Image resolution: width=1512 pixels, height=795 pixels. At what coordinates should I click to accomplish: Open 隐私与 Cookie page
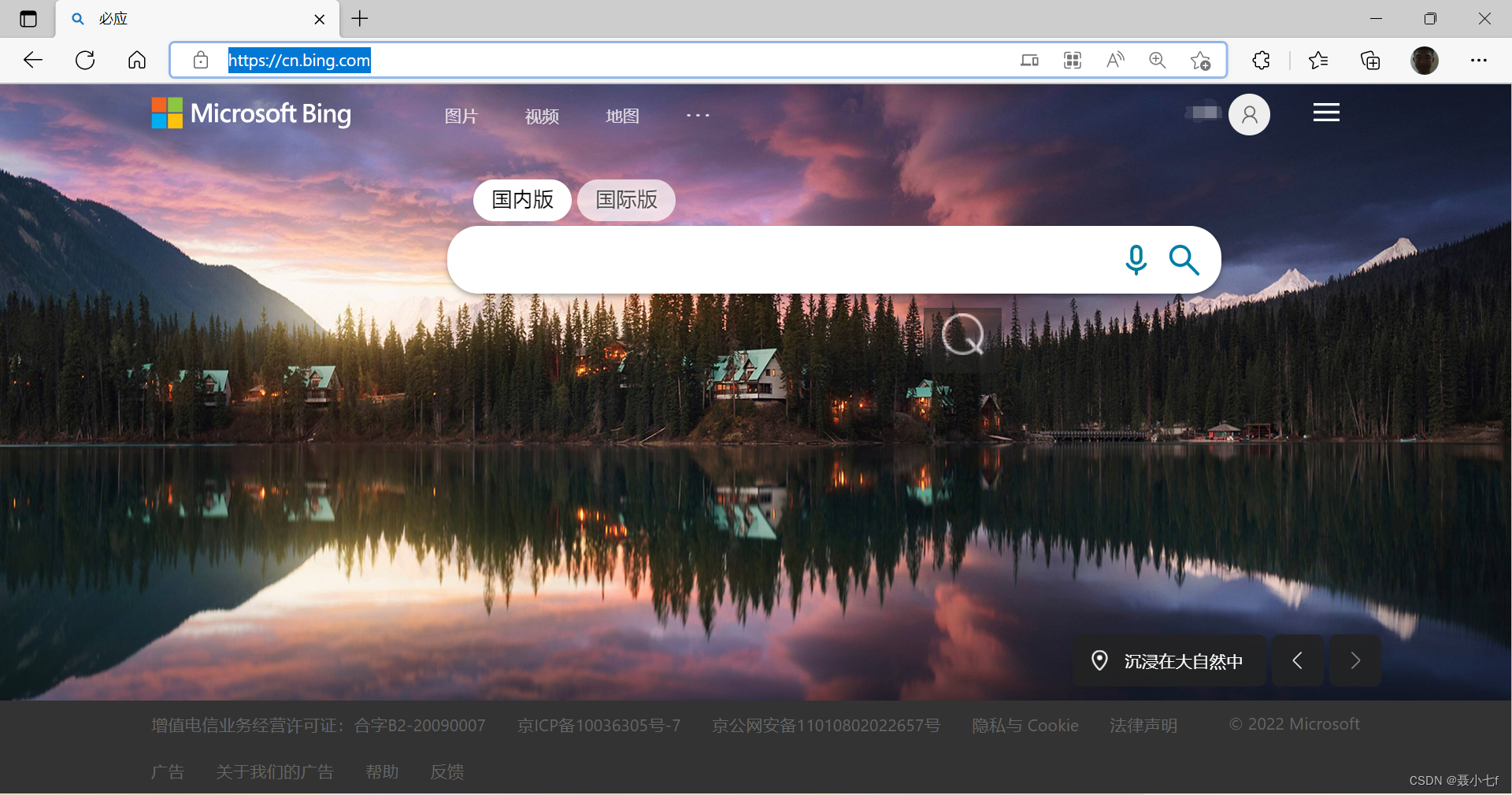1025,725
